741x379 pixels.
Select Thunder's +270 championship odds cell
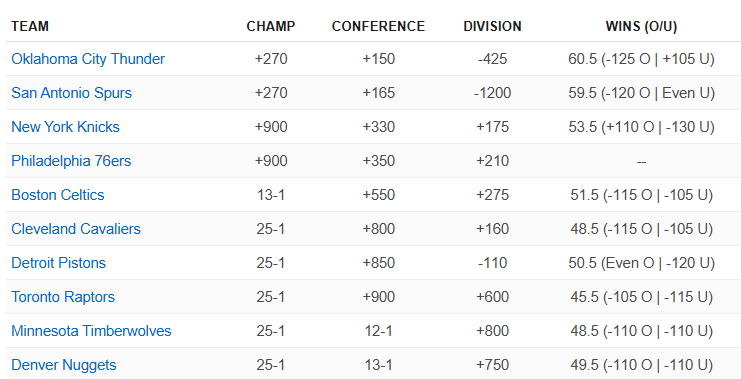(271, 59)
